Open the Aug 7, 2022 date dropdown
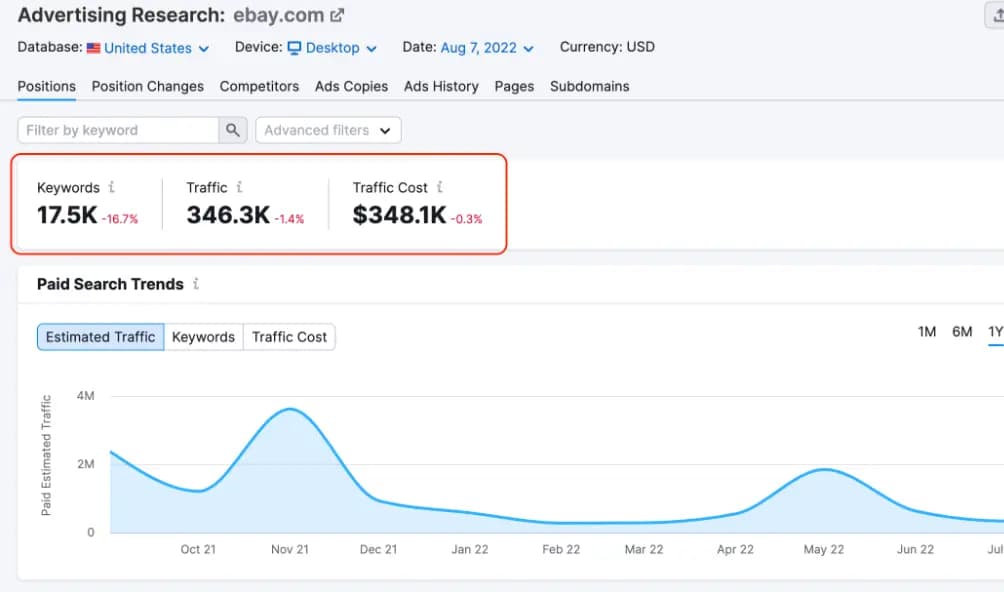Viewport: 1004px width, 592px height. 487,48
